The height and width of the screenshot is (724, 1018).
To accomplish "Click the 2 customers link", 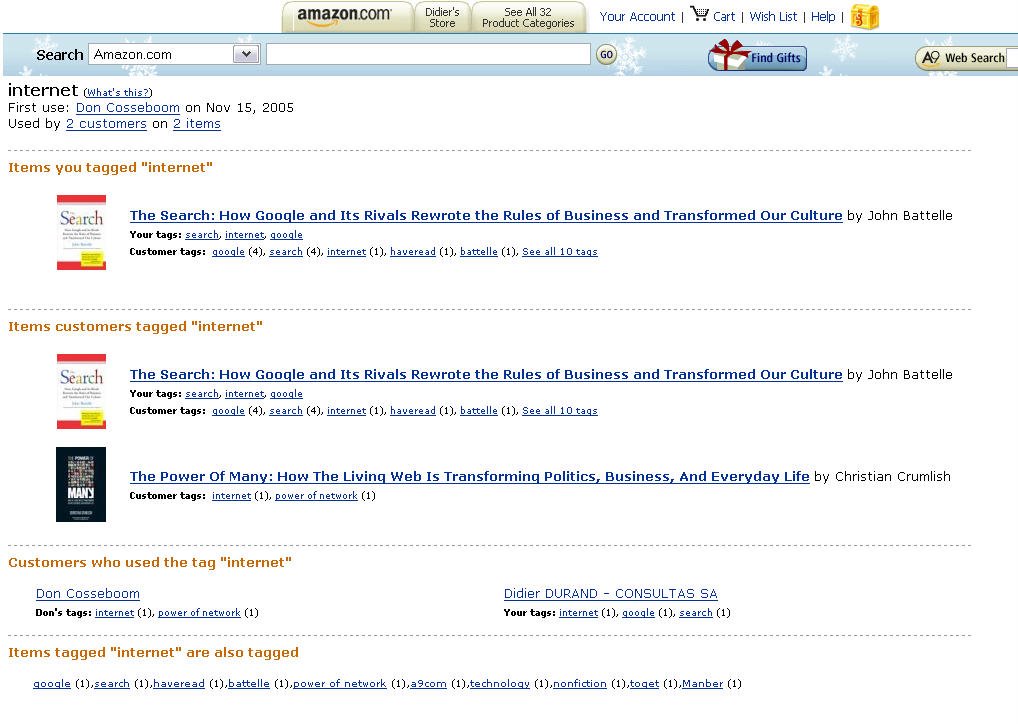I will coord(106,124).
